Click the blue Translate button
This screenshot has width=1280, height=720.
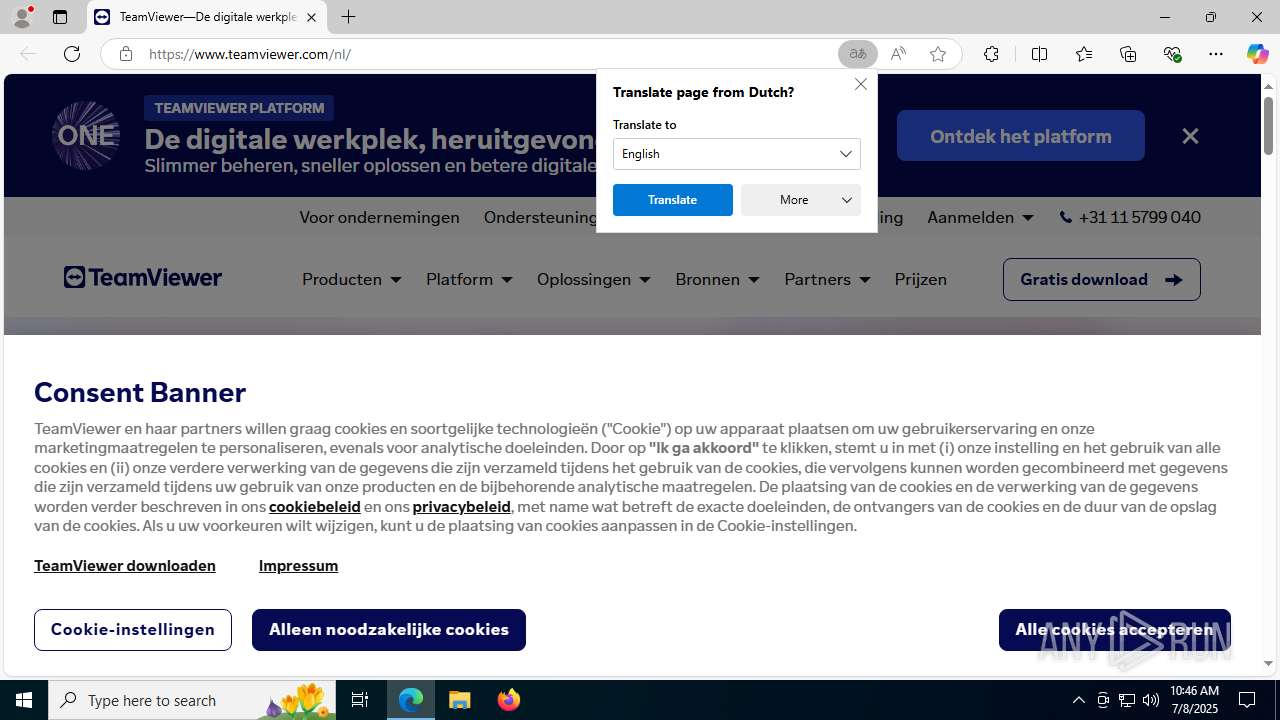click(673, 200)
